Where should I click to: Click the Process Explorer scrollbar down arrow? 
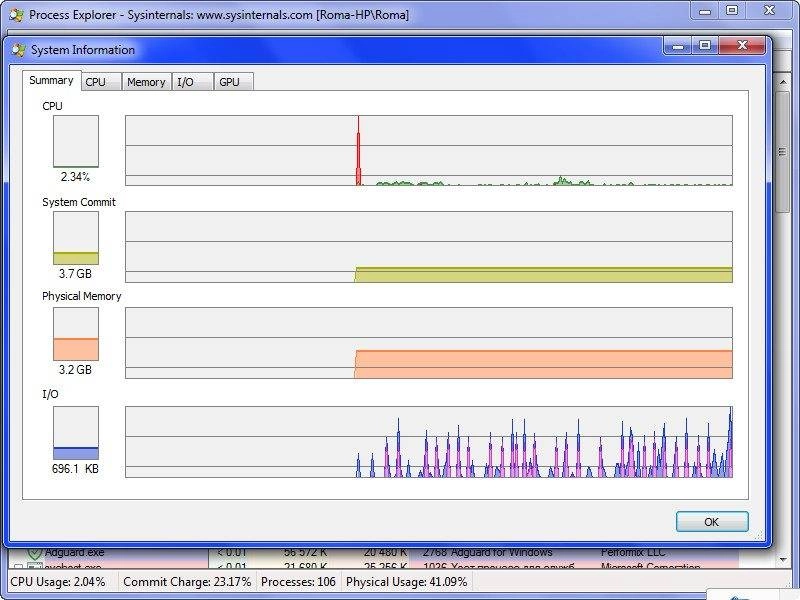pyautogui.click(x=783, y=560)
